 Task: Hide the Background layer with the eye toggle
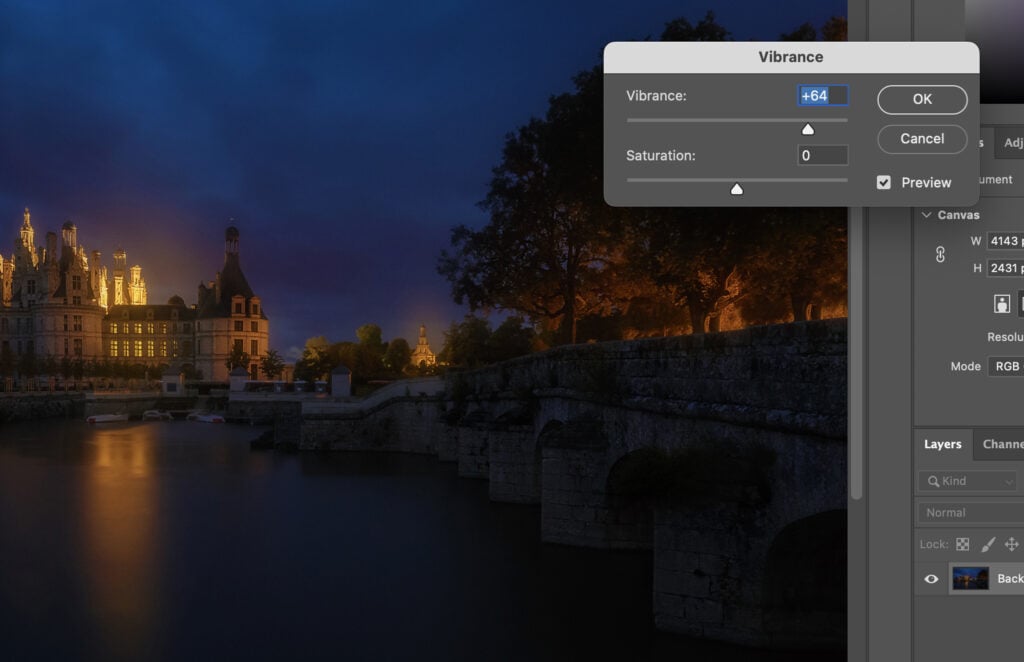click(933, 578)
